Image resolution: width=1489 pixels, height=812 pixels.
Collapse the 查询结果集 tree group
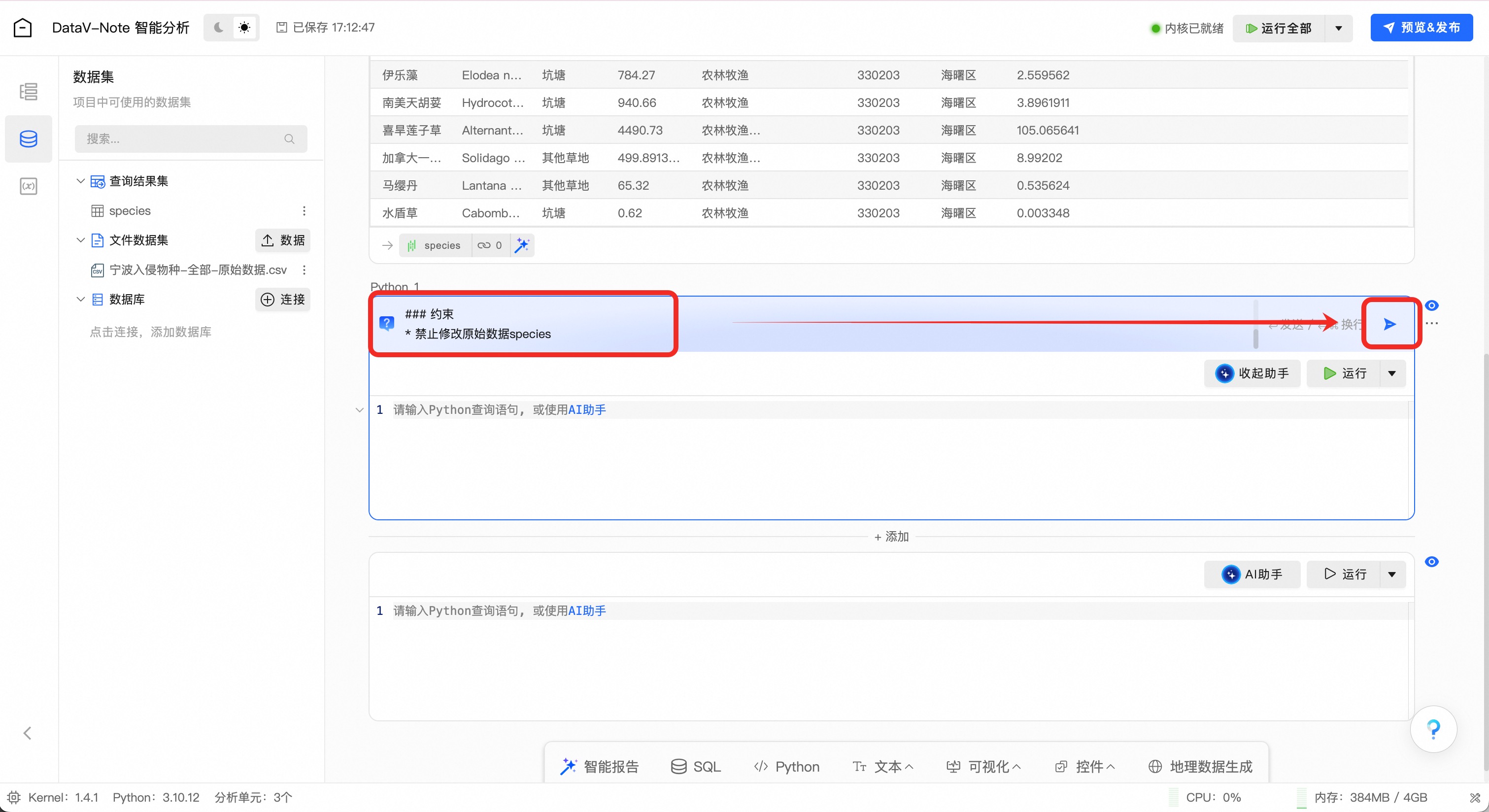[80, 181]
